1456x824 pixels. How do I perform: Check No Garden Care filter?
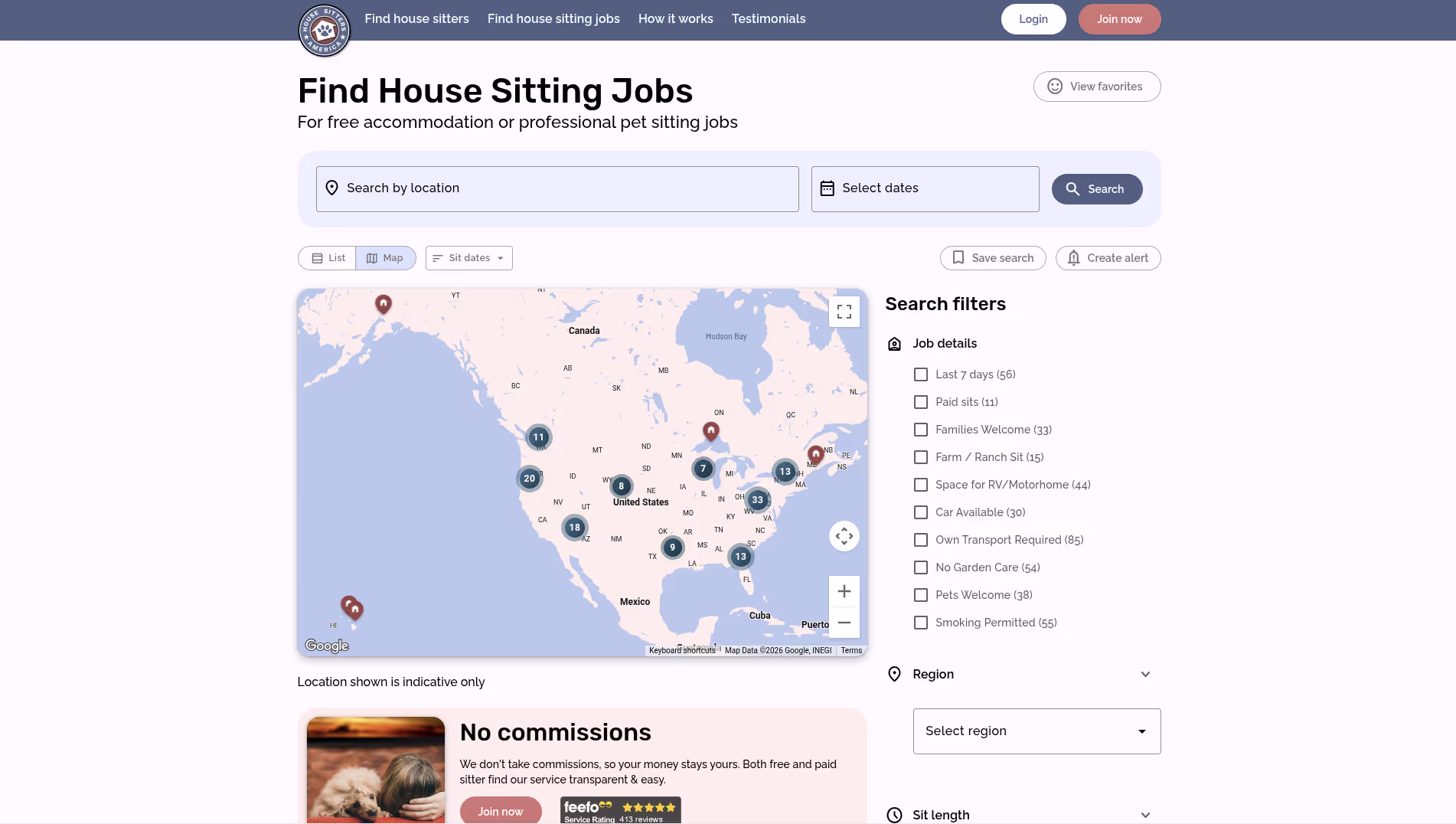(x=921, y=567)
